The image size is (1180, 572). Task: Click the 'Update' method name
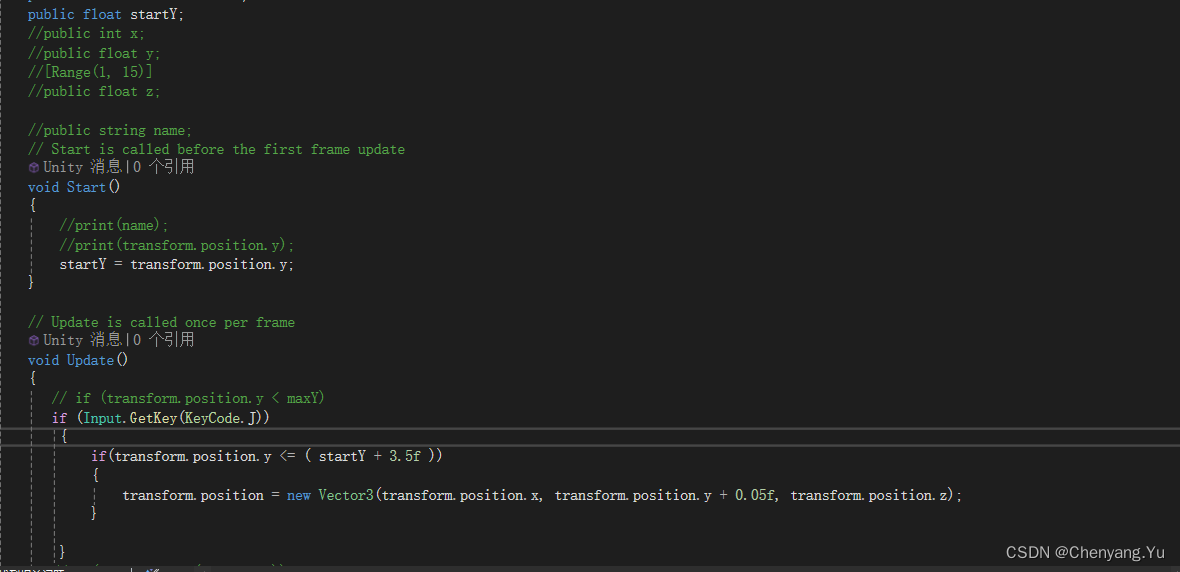tap(90, 361)
